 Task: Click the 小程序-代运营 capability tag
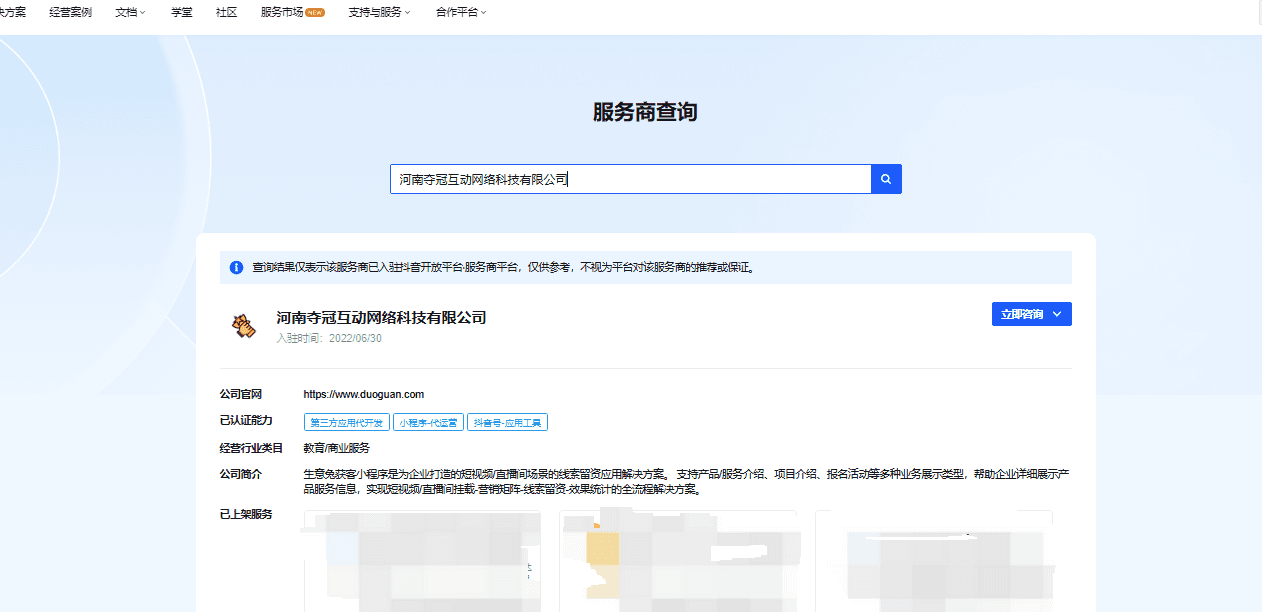(x=428, y=423)
